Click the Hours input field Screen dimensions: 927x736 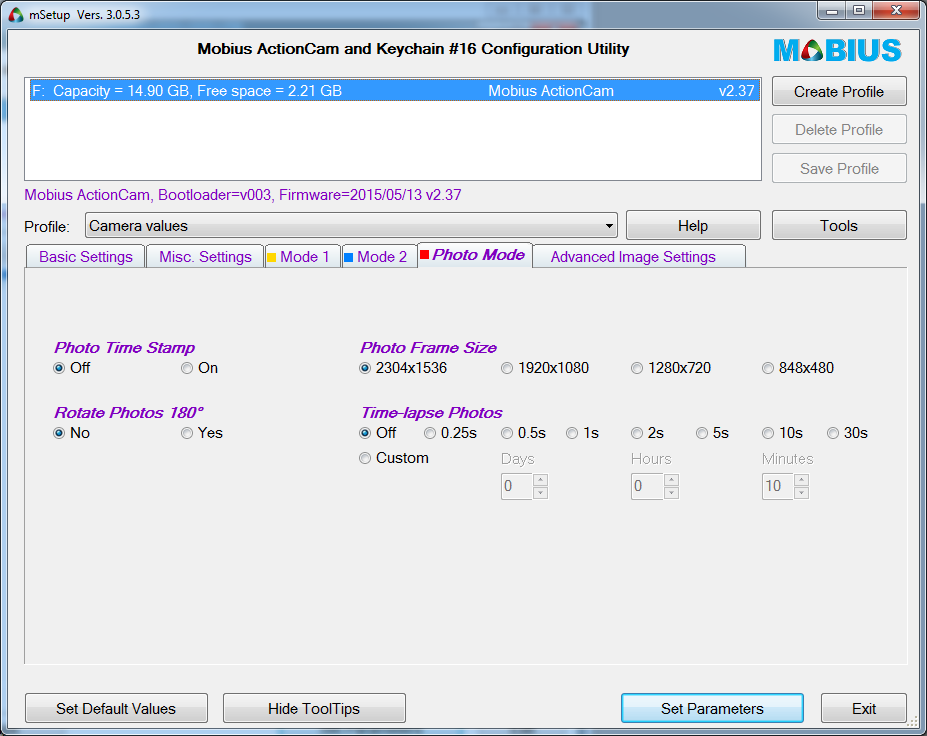click(648, 487)
